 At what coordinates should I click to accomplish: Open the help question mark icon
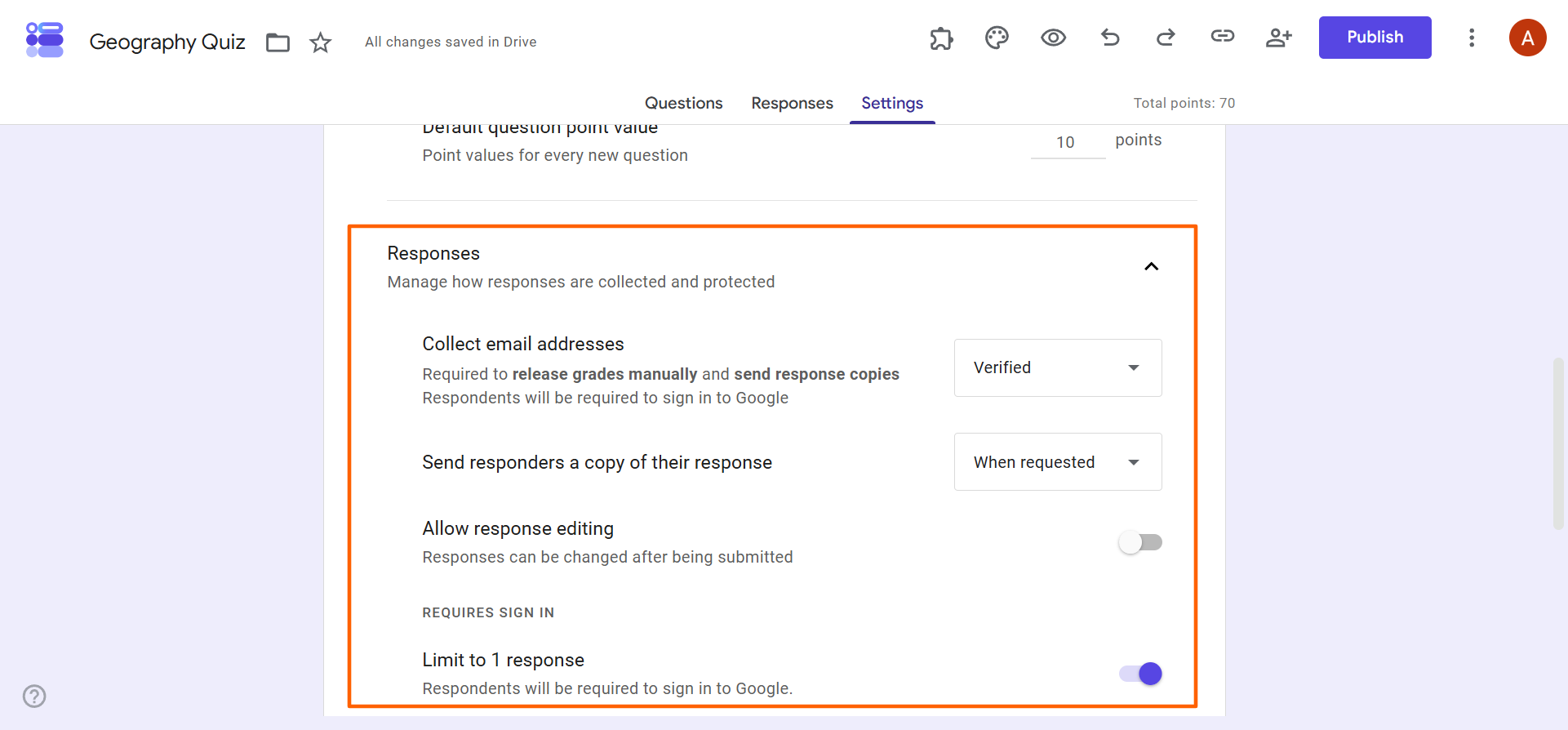pos(34,697)
